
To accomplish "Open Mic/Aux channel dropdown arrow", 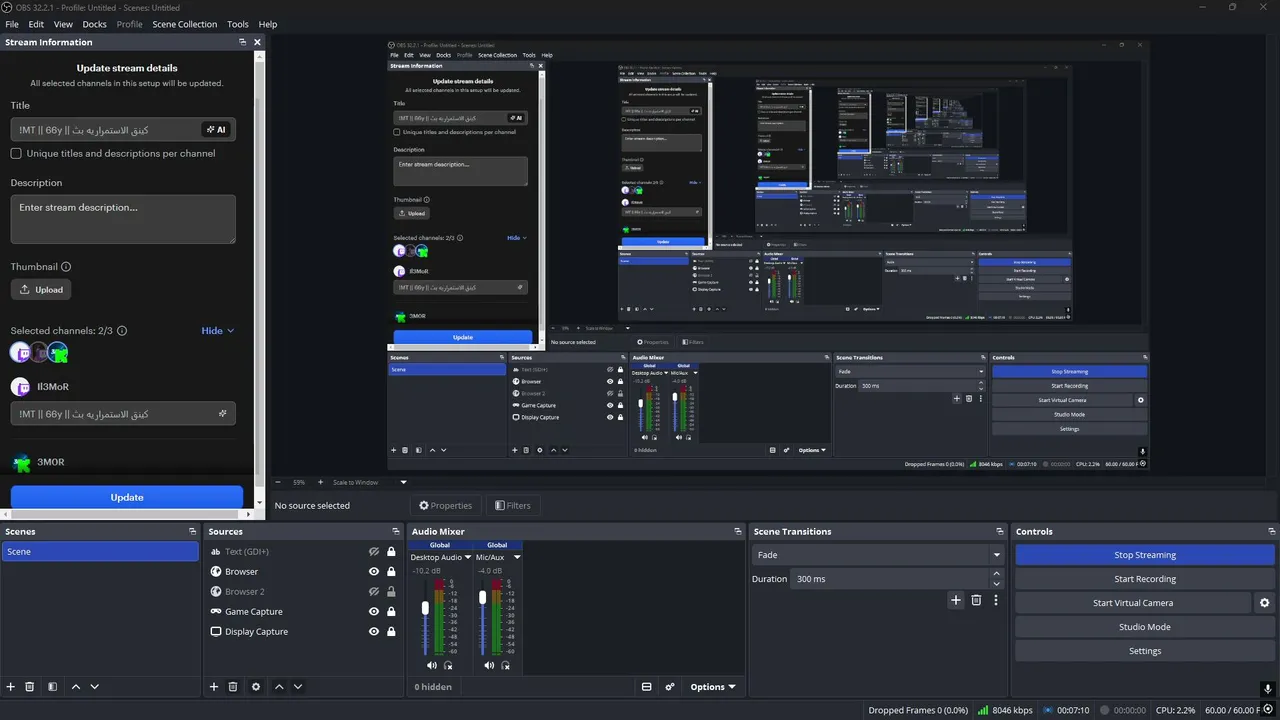I will [517, 557].
